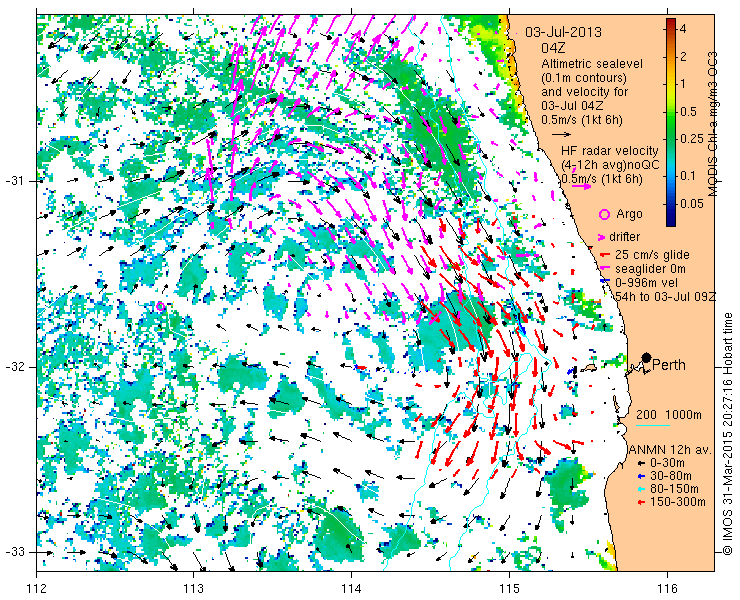The width and height of the screenshot is (740, 600).
Task: Click the cyan 200 1000m isobath legend line
Action: pos(653,425)
